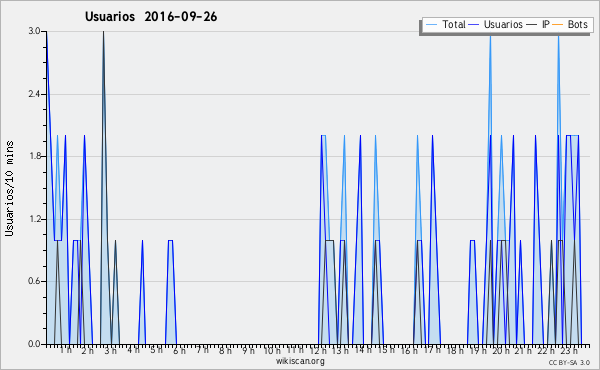This screenshot has width=600, height=370.
Task: Click the '17 h' x-axis label
Action: [x=432, y=350]
